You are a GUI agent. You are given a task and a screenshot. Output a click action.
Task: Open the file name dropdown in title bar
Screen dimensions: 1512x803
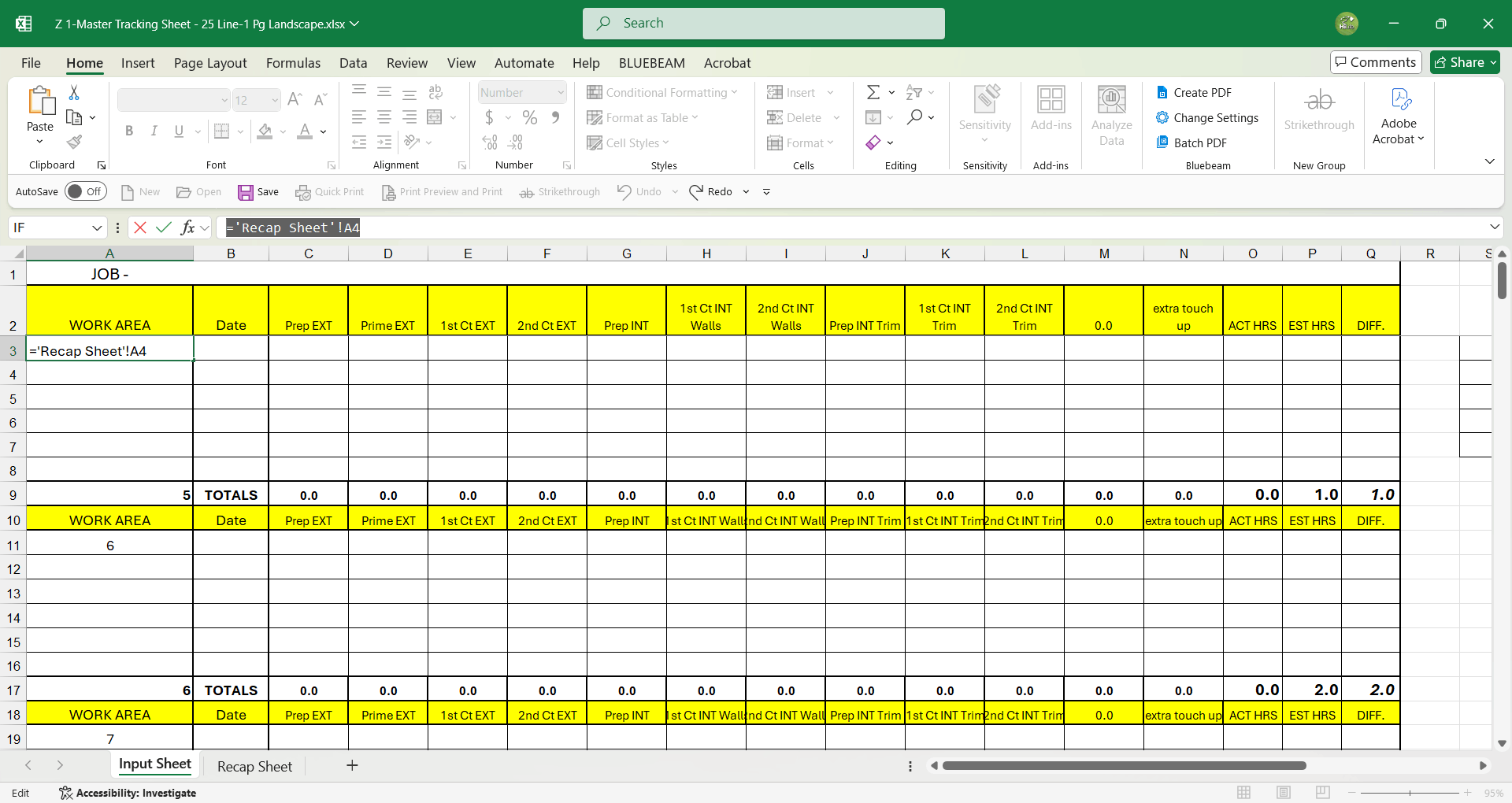point(354,24)
